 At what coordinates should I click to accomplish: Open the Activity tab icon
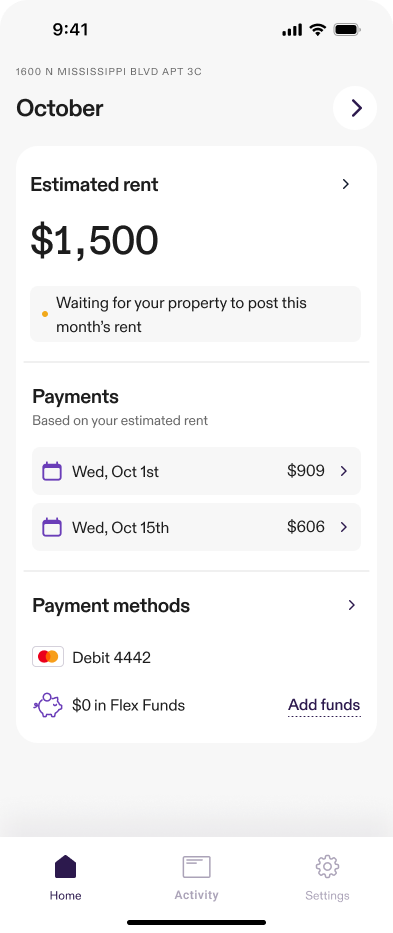(x=196, y=866)
